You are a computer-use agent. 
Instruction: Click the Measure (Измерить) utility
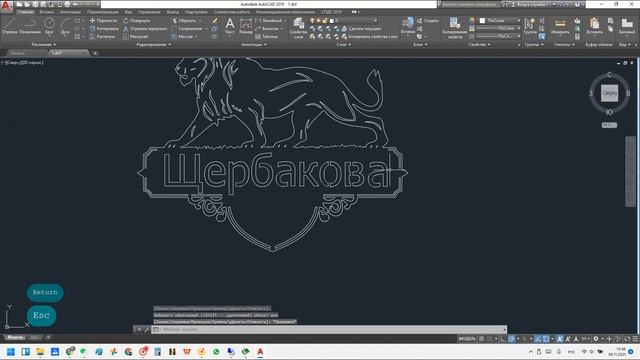(560, 26)
